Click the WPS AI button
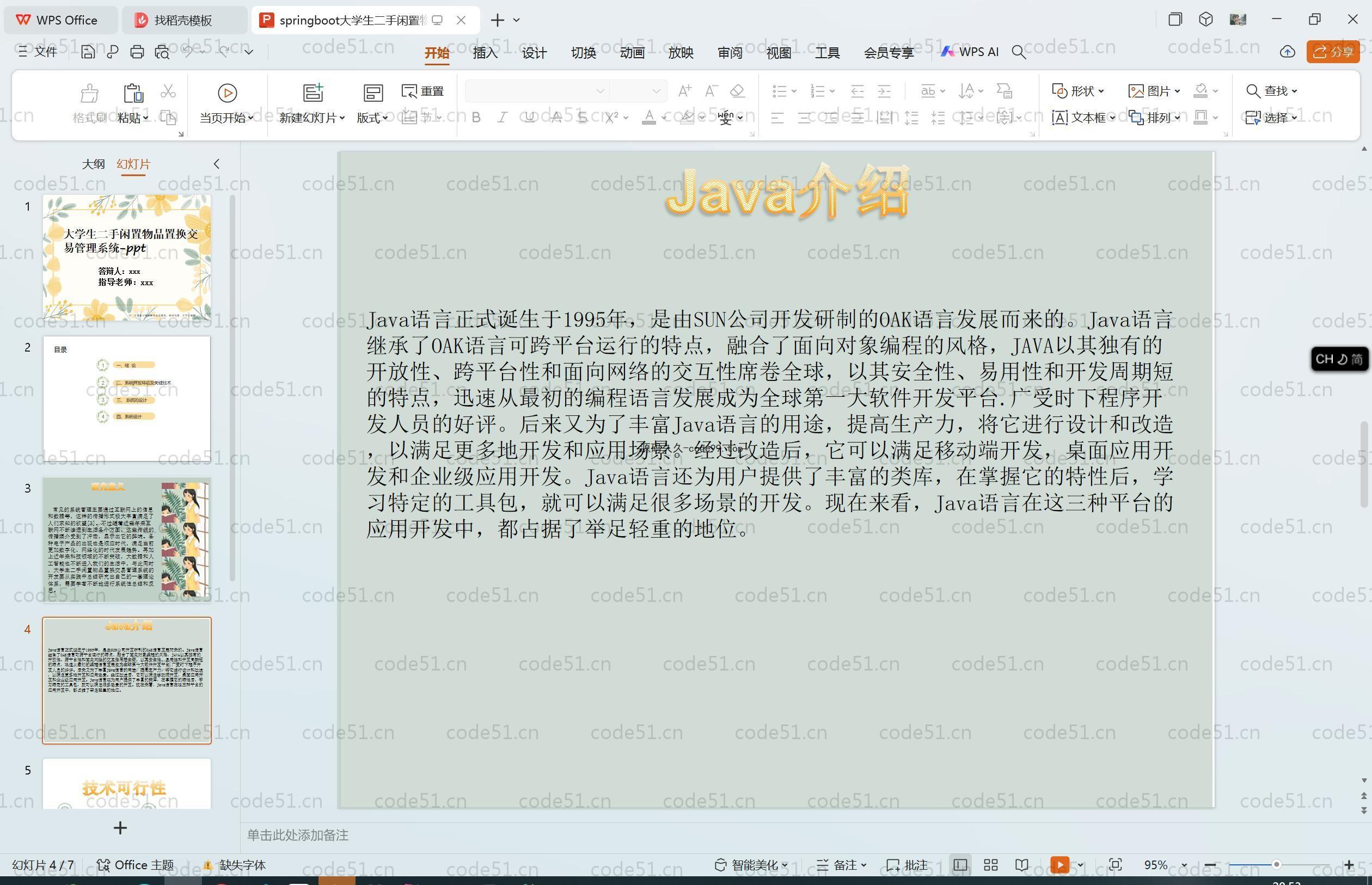The width and height of the screenshot is (1372, 885). (969, 52)
